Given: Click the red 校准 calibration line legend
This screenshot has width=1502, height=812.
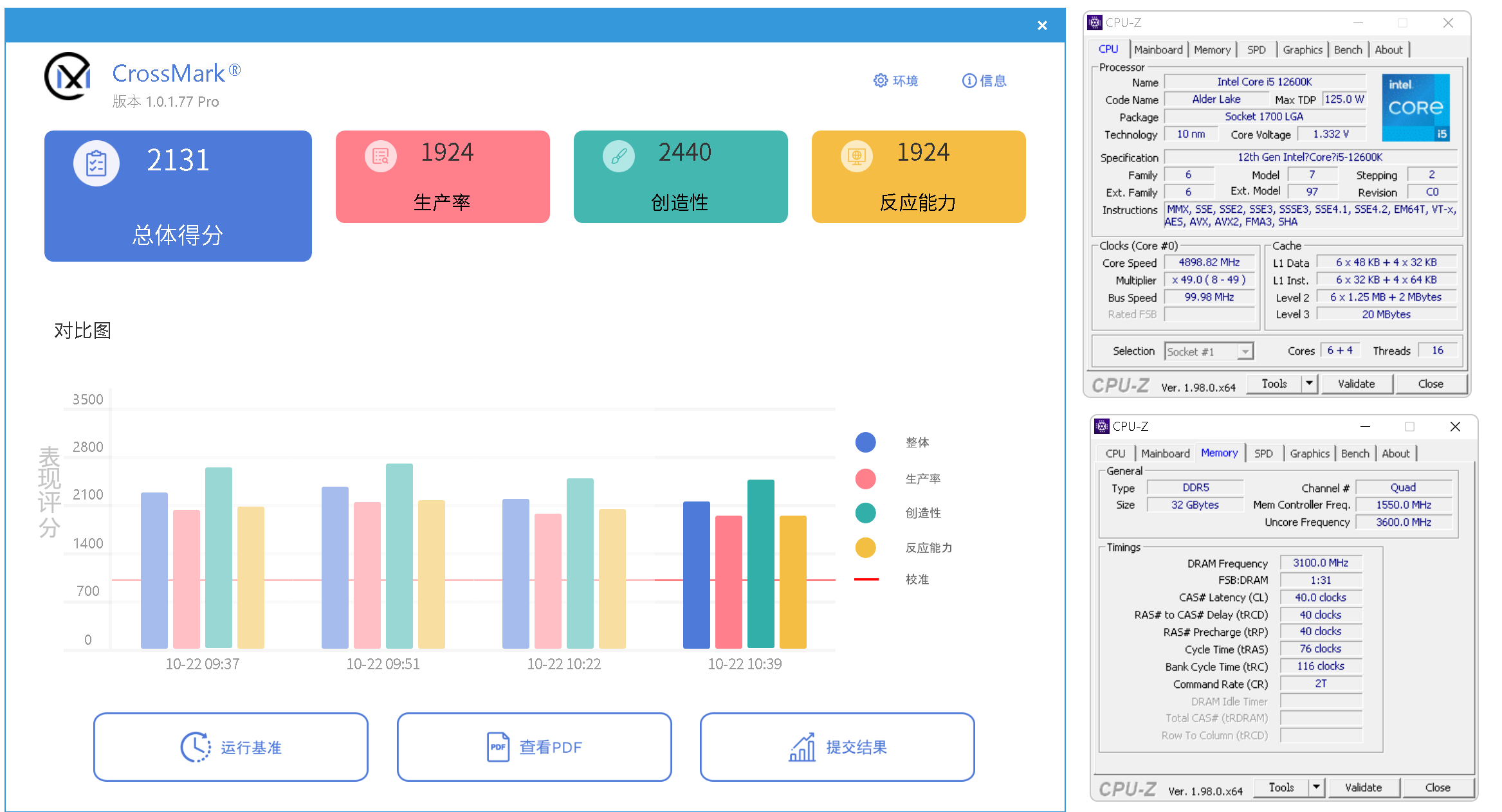Looking at the screenshot, I should 866,579.
